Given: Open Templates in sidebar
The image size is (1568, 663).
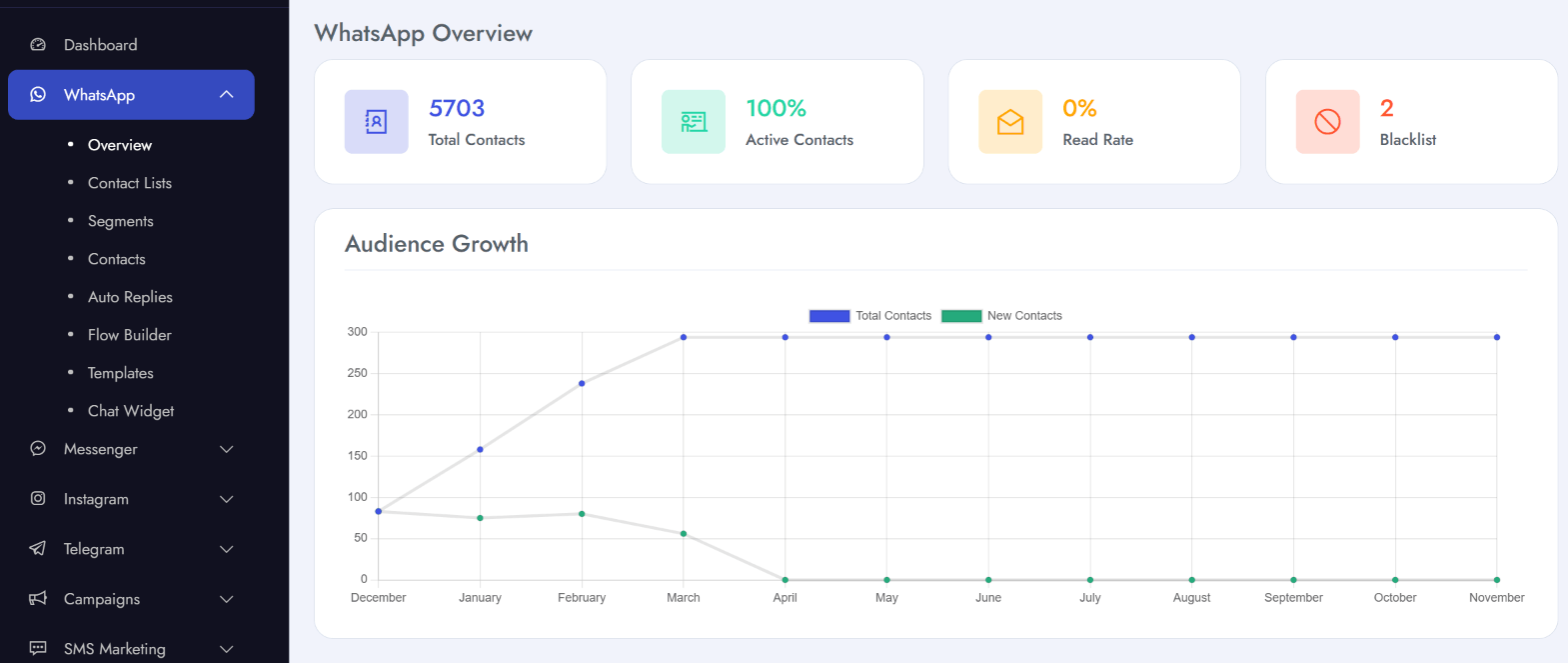Looking at the screenshot, I should pos(121,373).
